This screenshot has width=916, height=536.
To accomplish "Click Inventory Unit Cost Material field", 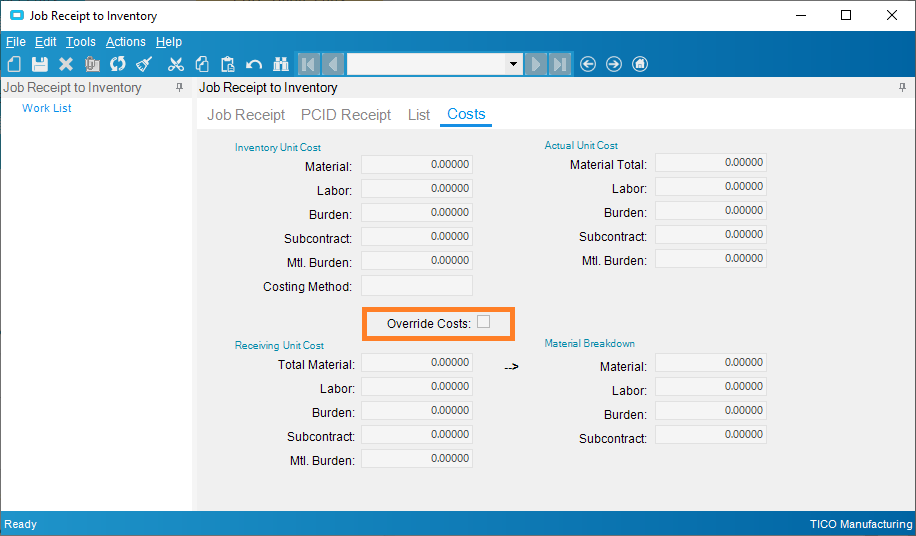I will [x=417, y=165].
